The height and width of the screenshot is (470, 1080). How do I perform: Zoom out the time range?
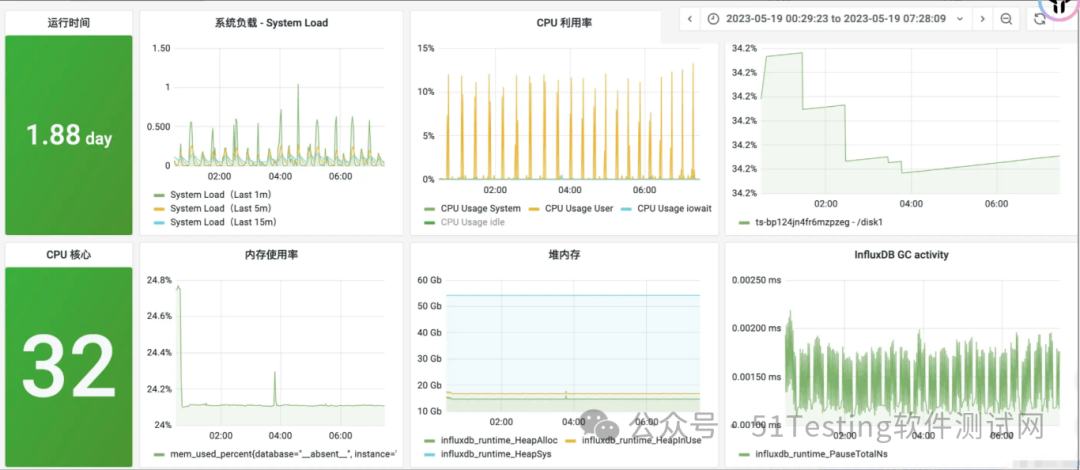tap(1006, 19)
